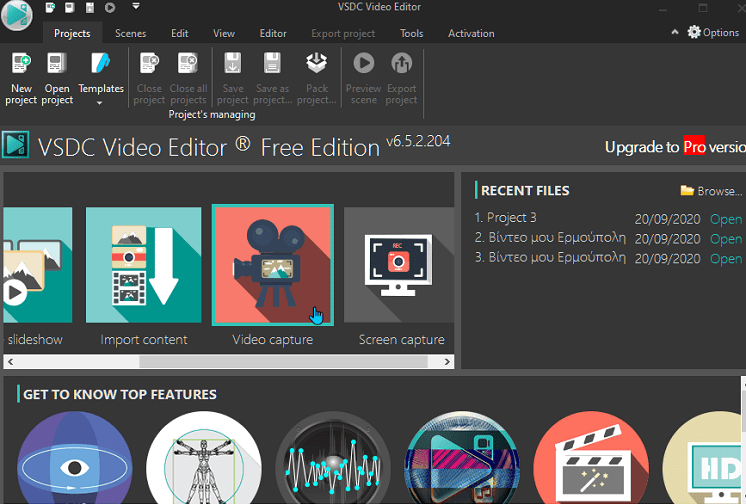Click quick access New project icon
Screen dimensions: 746x504
50,7
